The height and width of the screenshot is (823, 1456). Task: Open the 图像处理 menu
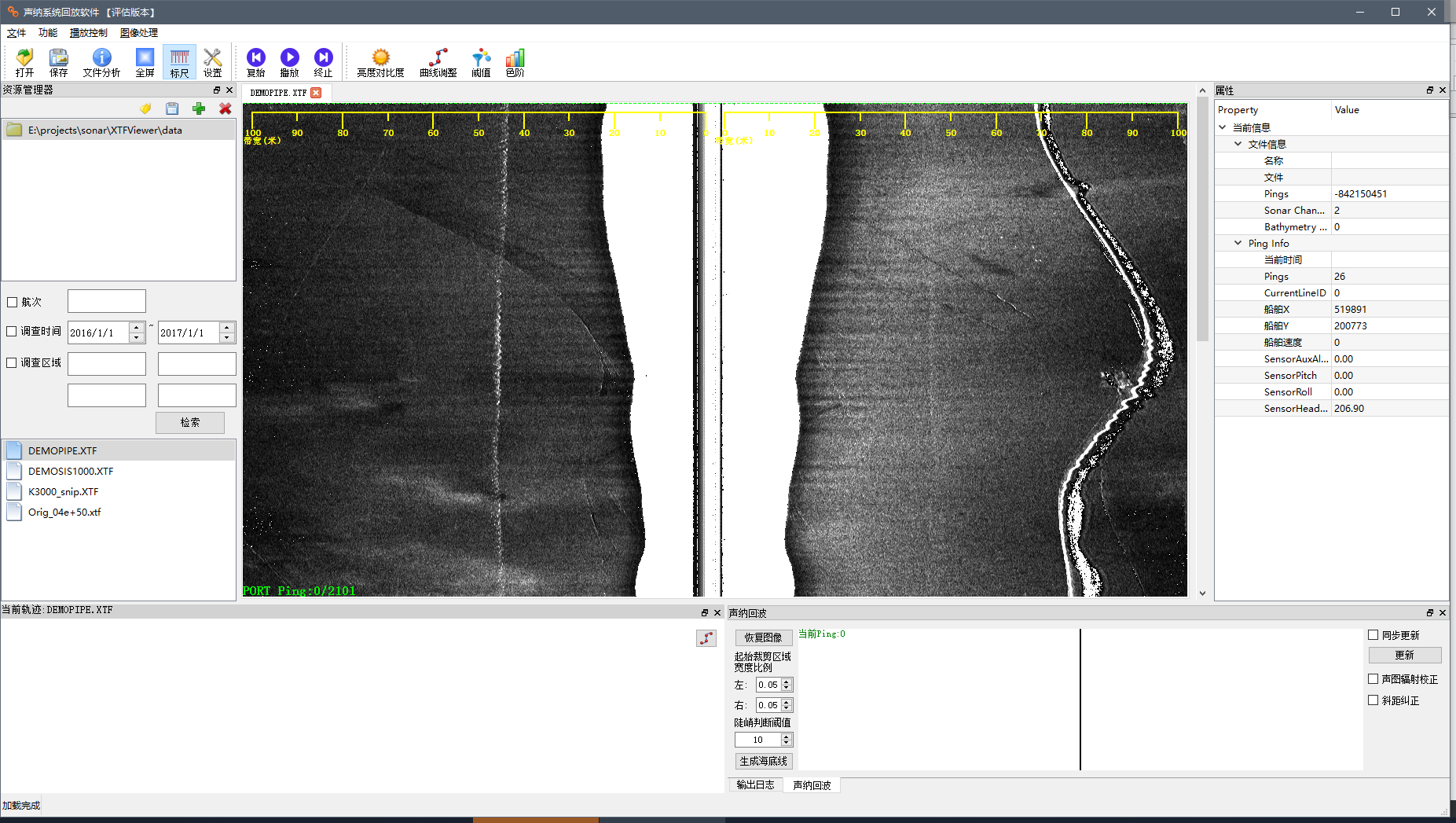139,33
